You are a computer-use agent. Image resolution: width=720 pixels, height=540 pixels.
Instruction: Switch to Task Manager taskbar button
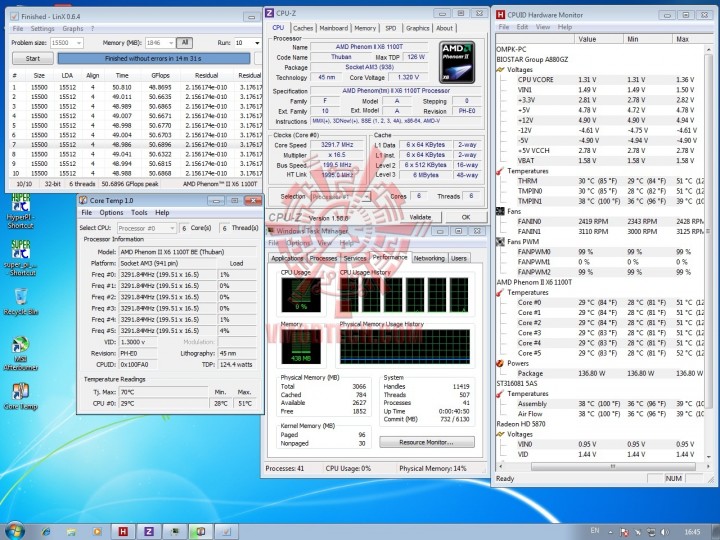pyautogui.click(x=175, y=532)
